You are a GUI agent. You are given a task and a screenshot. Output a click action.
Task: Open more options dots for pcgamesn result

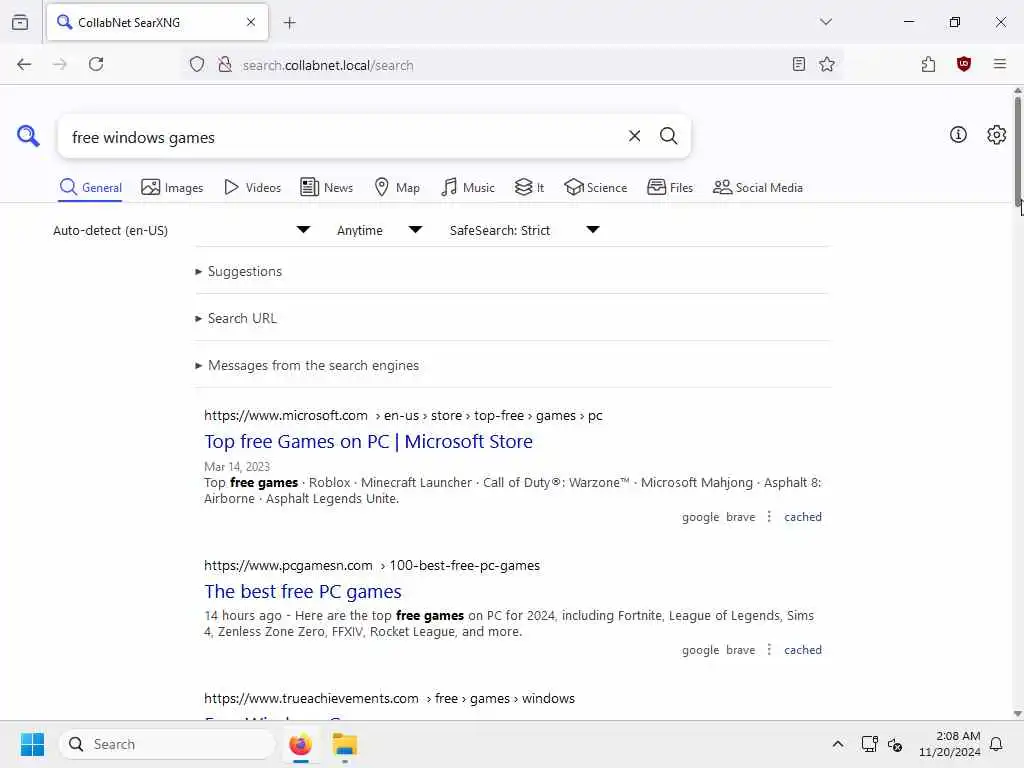769,650
